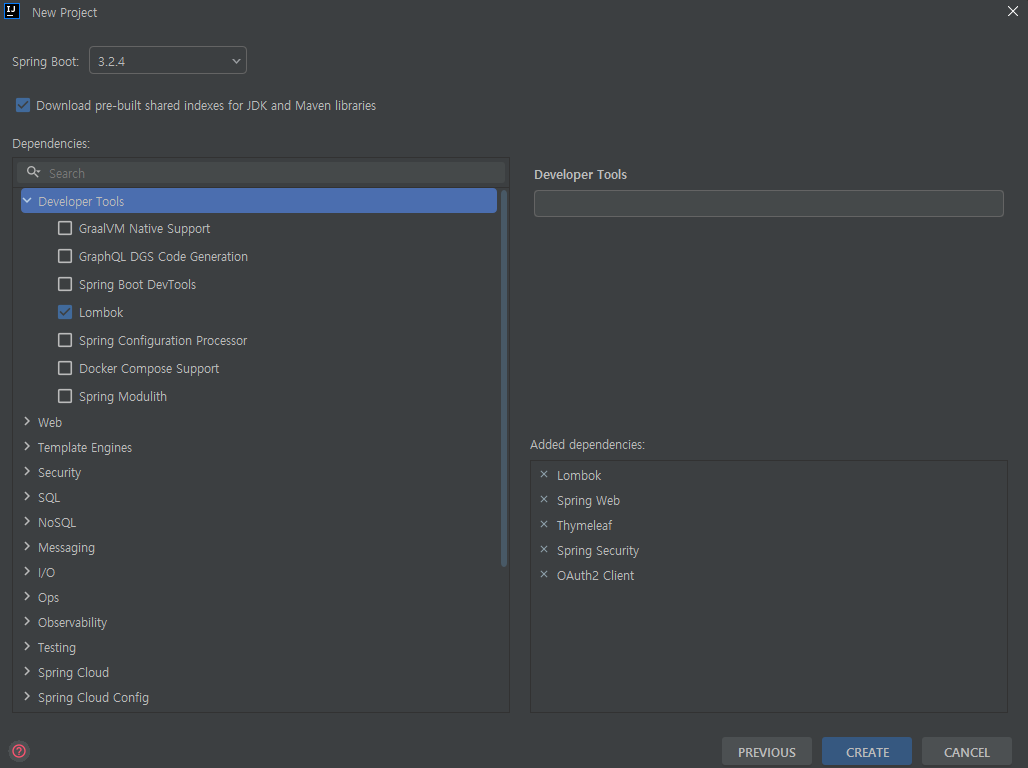Select 'Web' category label
Image resolution: width=1028 pixels, height=768 pixels.
coord(50,422)
